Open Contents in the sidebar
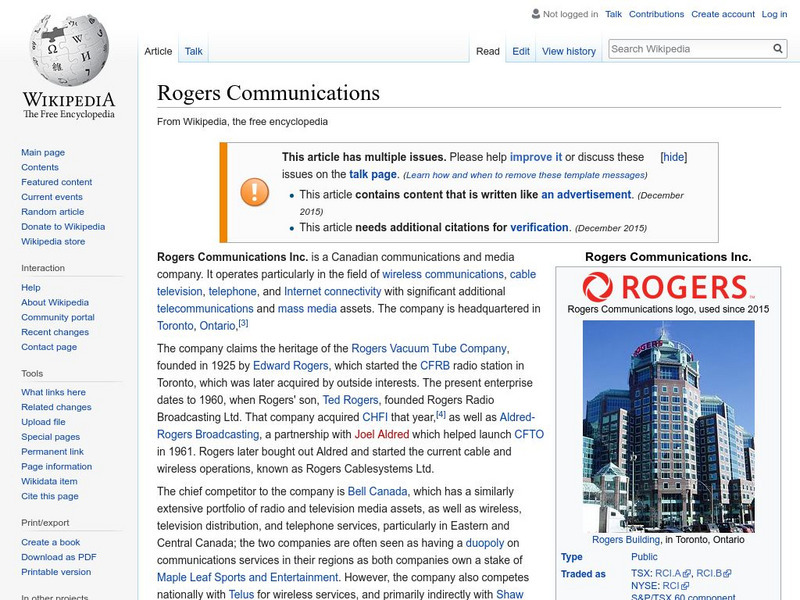This screenshot has width=800, height=600. pyautogui.click(x=40, y=167)
